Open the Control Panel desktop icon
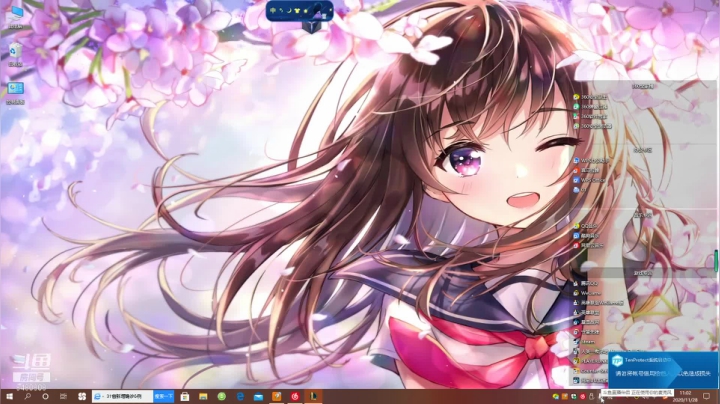The image size is (720, 404). point(15,93)
